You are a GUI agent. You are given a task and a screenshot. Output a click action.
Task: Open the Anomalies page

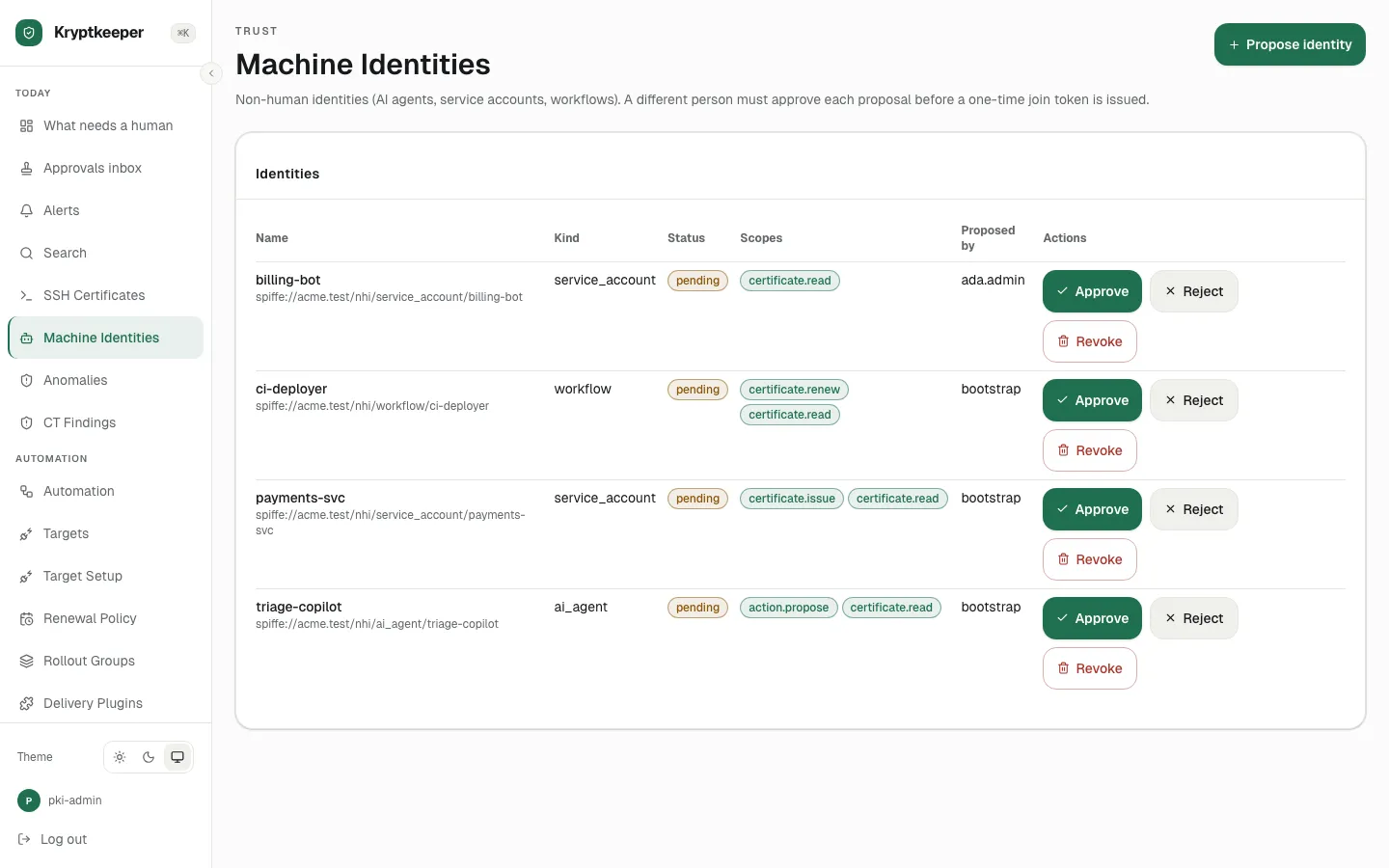point(106,380)
